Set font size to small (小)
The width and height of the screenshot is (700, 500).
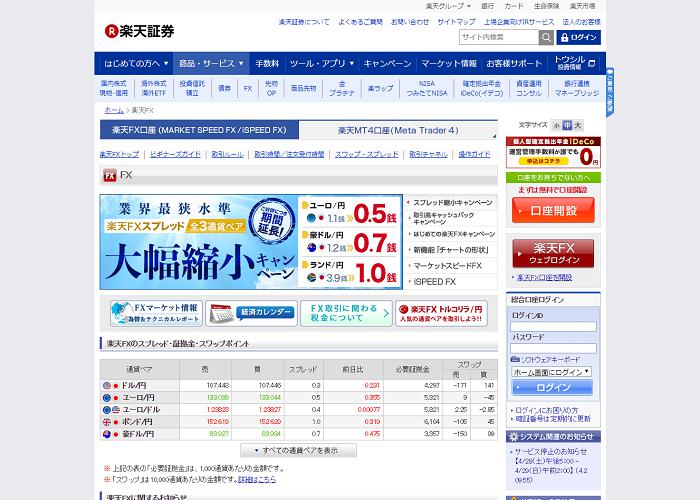point(556,125)
